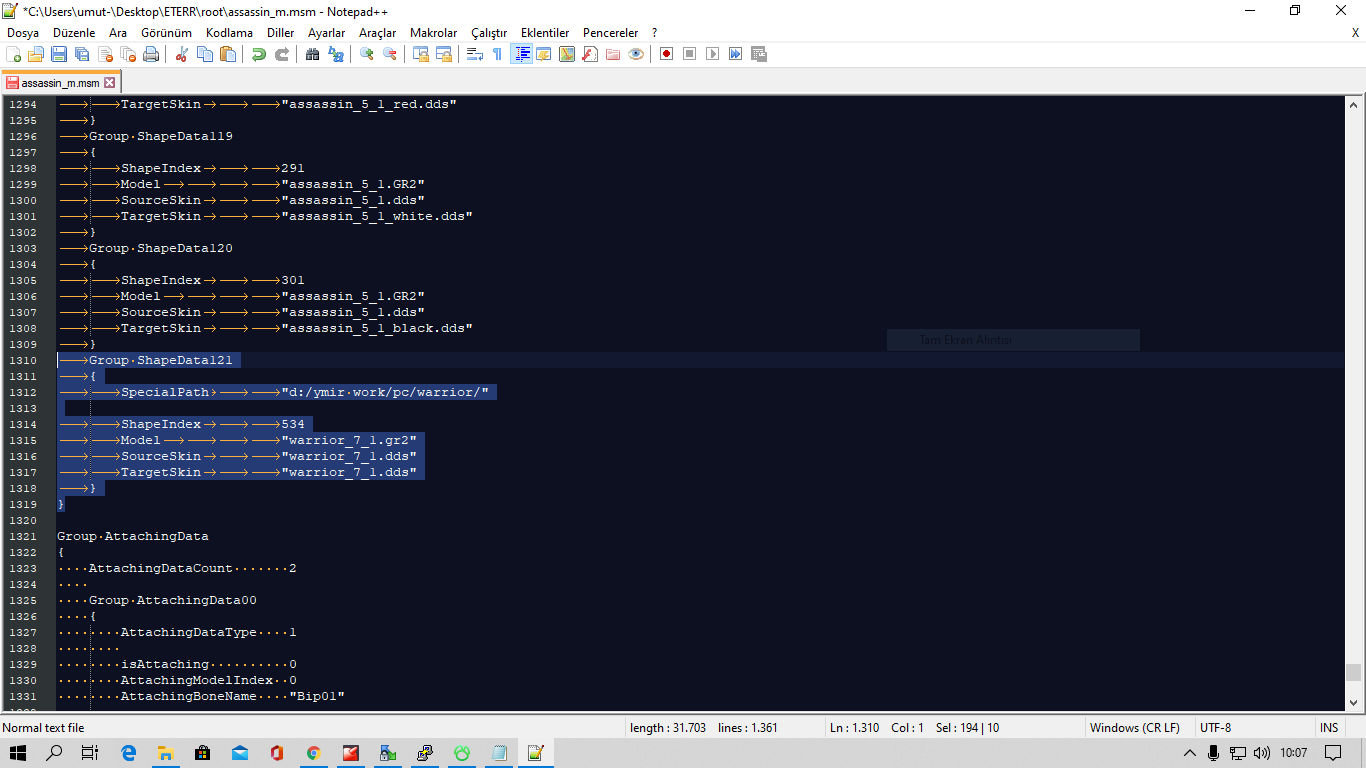The image size is (1366, 768).
Task: Run macro multiple times icon
Action: (735, 54)
